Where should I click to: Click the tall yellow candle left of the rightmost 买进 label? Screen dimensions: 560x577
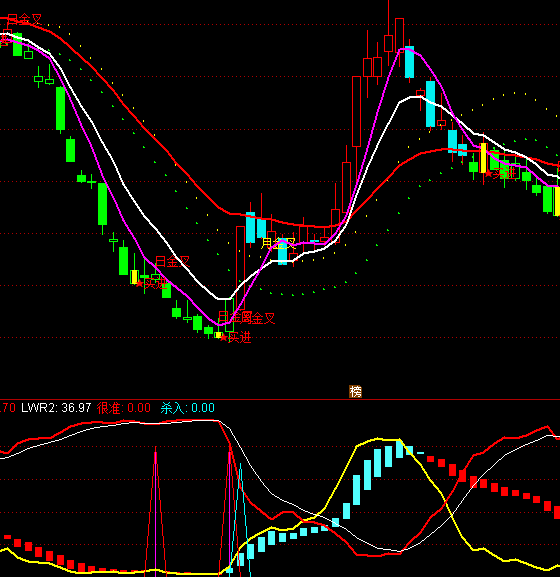click(483, 157)
